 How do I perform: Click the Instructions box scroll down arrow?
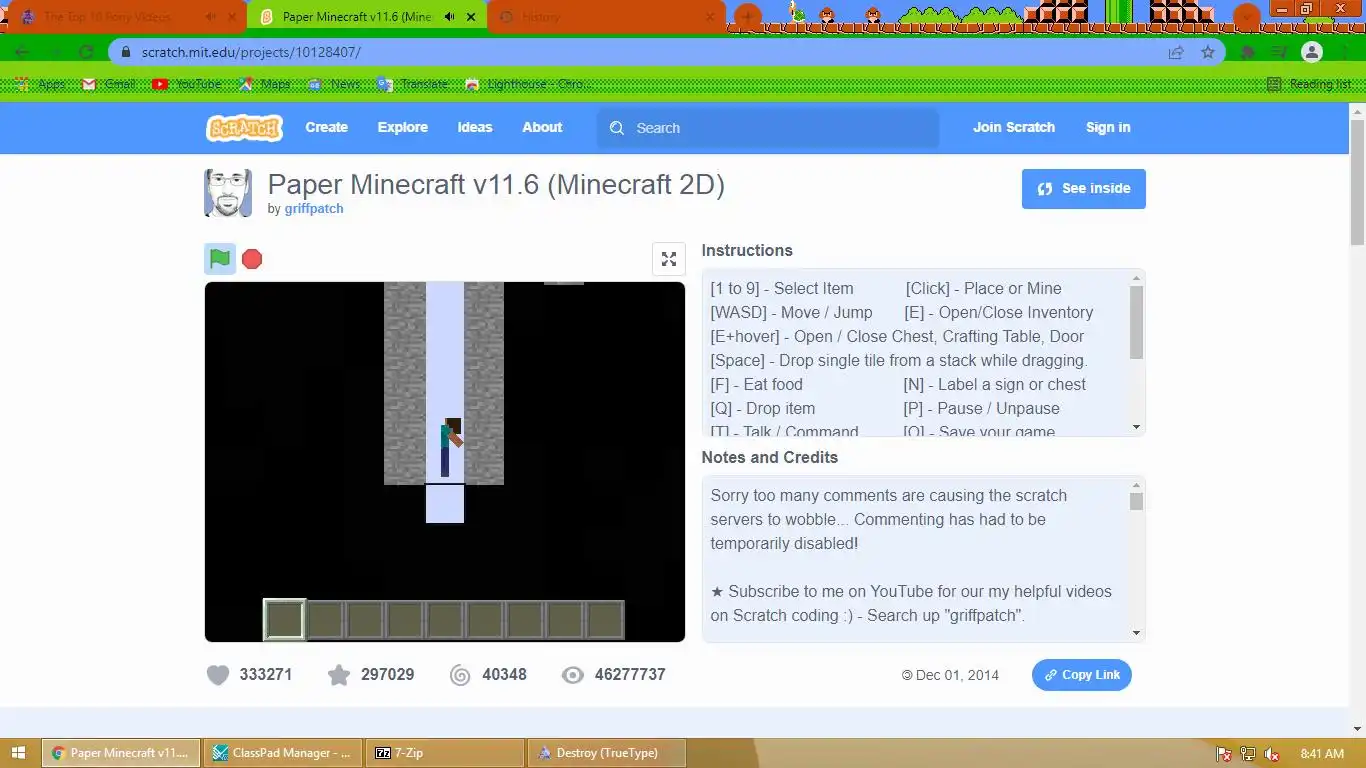pos(1136,427)
